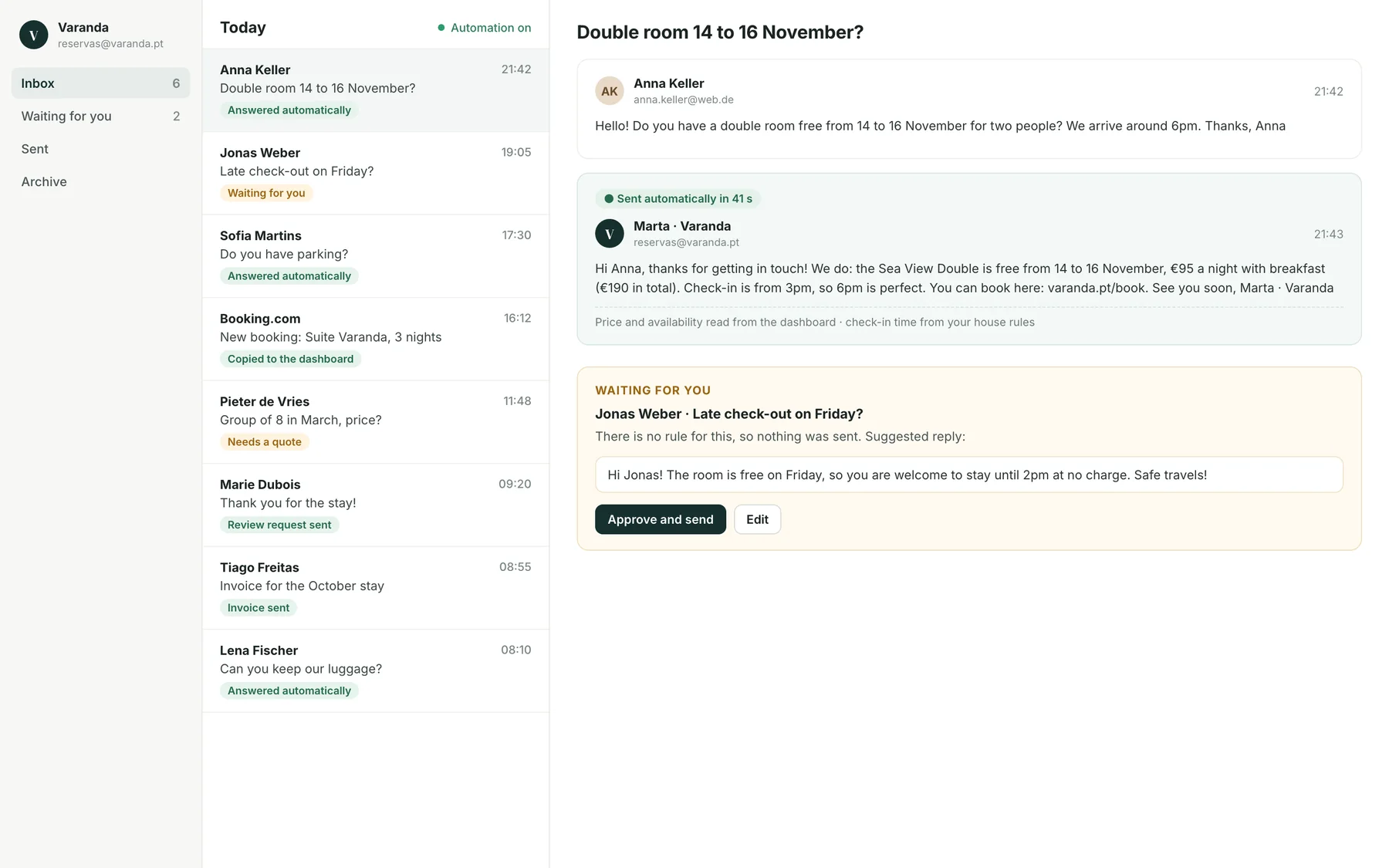Open Tiago Freitas' invoice request

click(x=376, y=588)
